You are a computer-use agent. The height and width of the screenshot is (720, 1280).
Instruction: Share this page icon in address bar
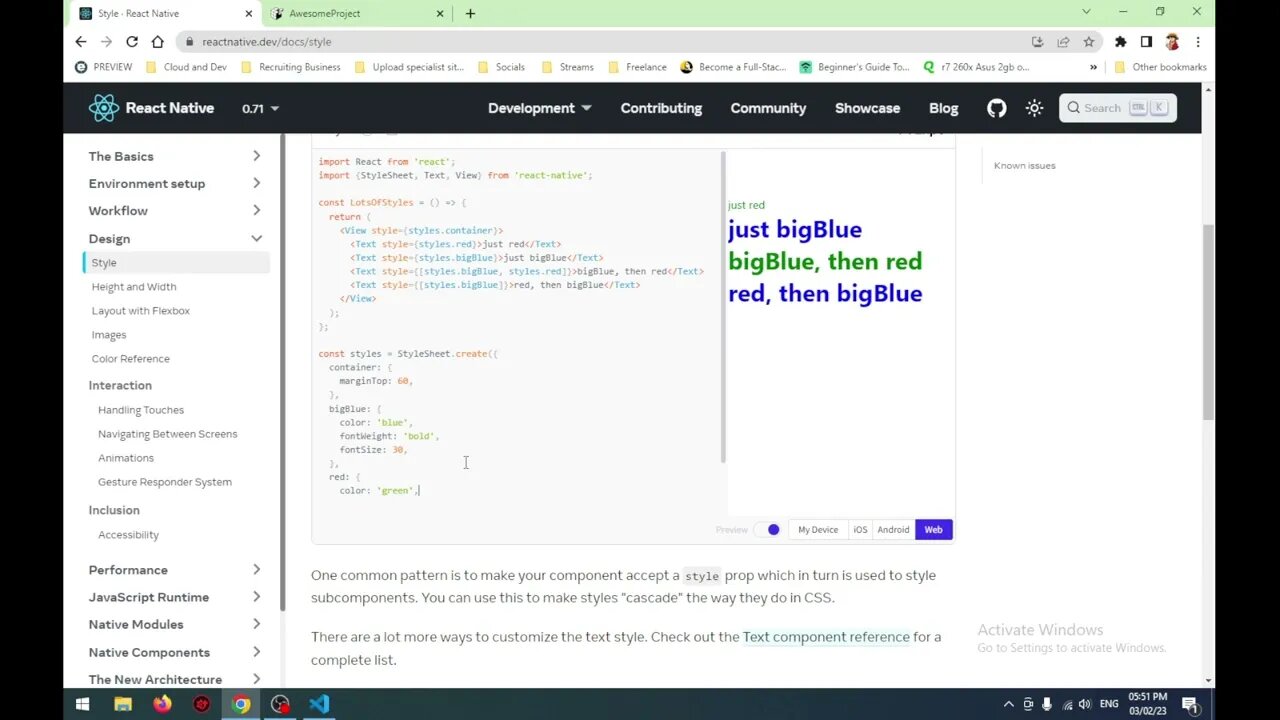[1063, 41]
